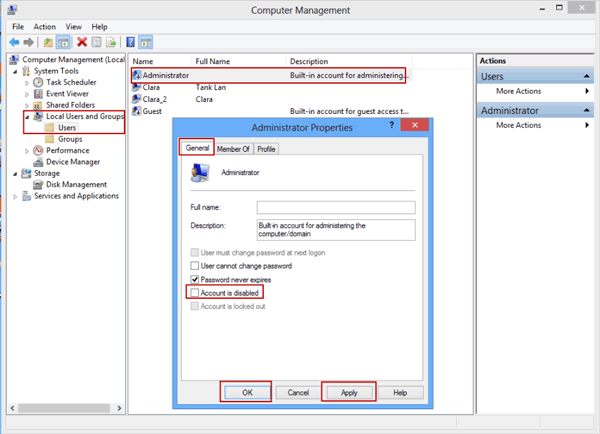600x434 pixels.
Task: Collapse the Storage node
Action: point(15,174)
